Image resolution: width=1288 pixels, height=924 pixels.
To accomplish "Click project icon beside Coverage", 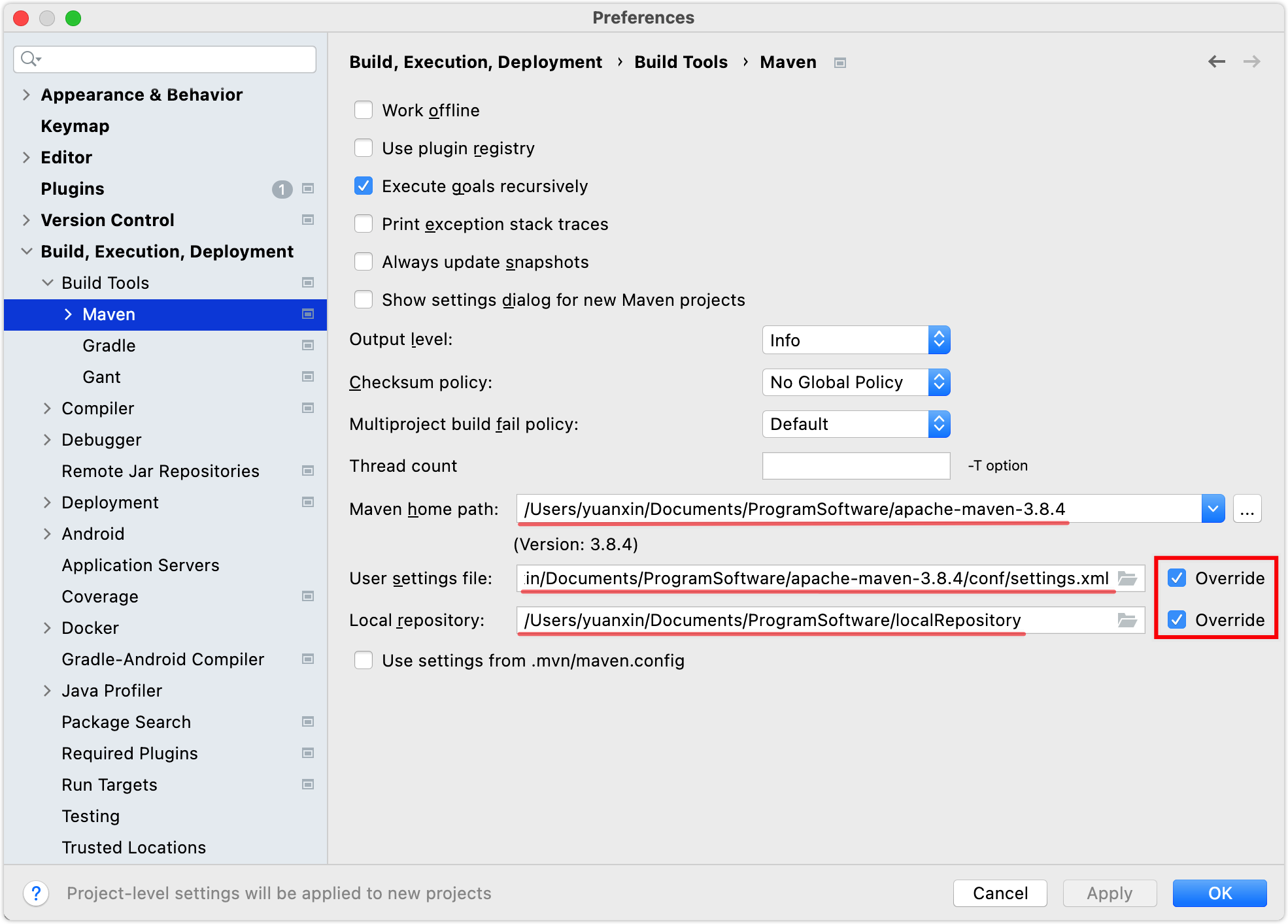I will click(308, 597).
